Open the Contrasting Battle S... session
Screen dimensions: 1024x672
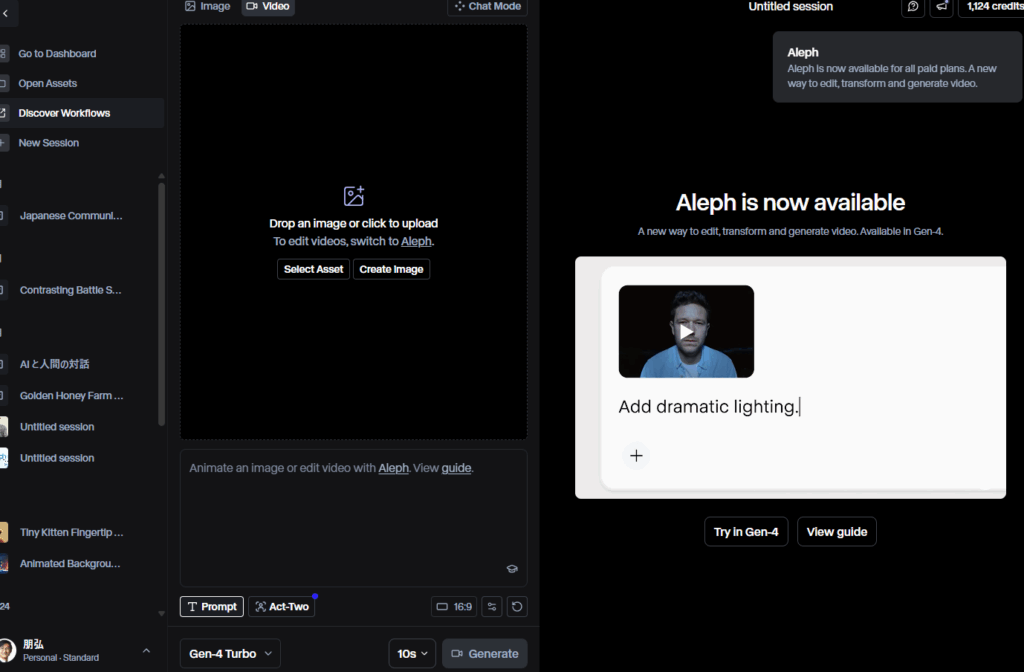71,290
